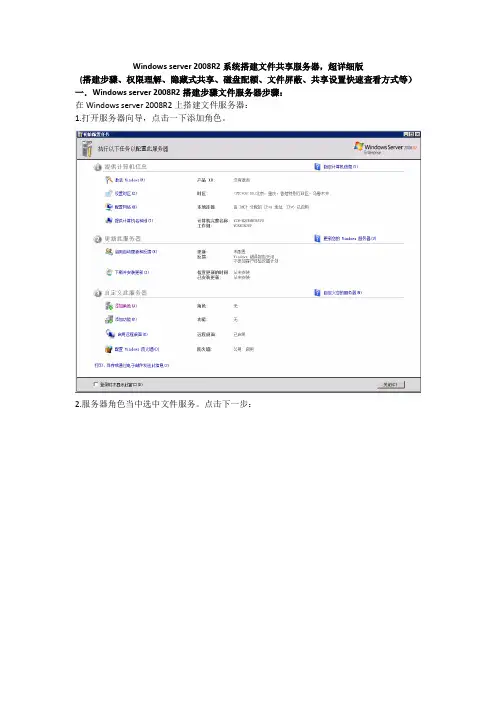
Task: Click the 配置网络 network icon
Action: pyautogui.click(x=109, y=207)
